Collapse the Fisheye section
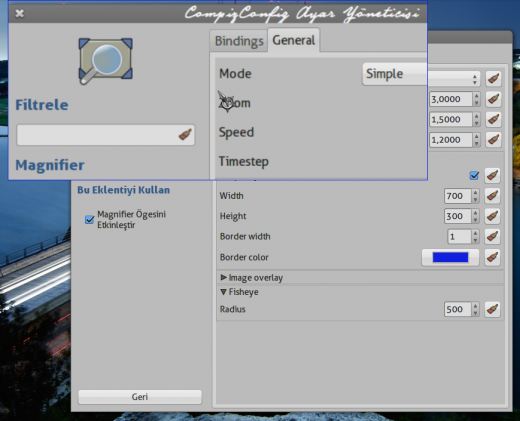This screenshot has height=421, width=520. coord(239,292)
